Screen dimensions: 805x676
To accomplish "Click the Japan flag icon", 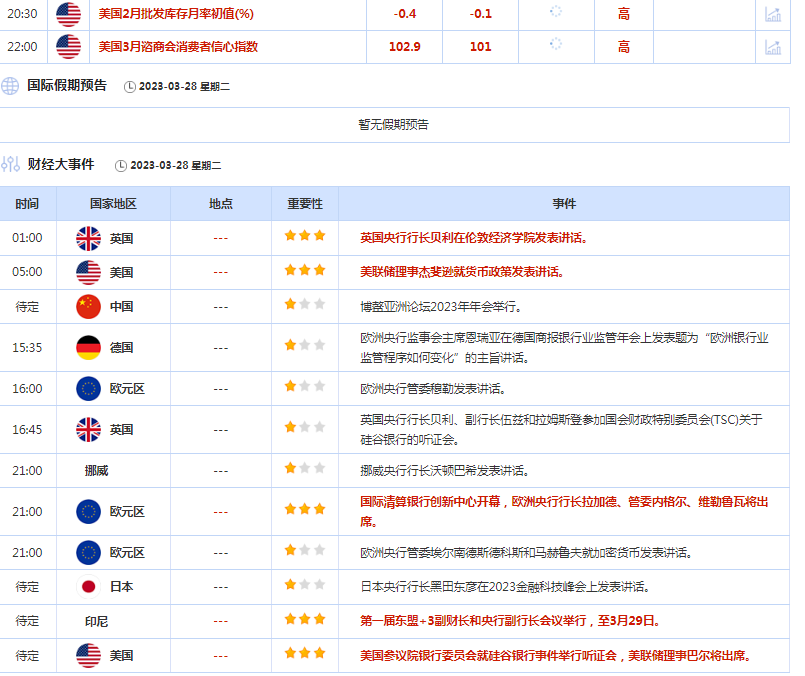I will coord(89,586).
